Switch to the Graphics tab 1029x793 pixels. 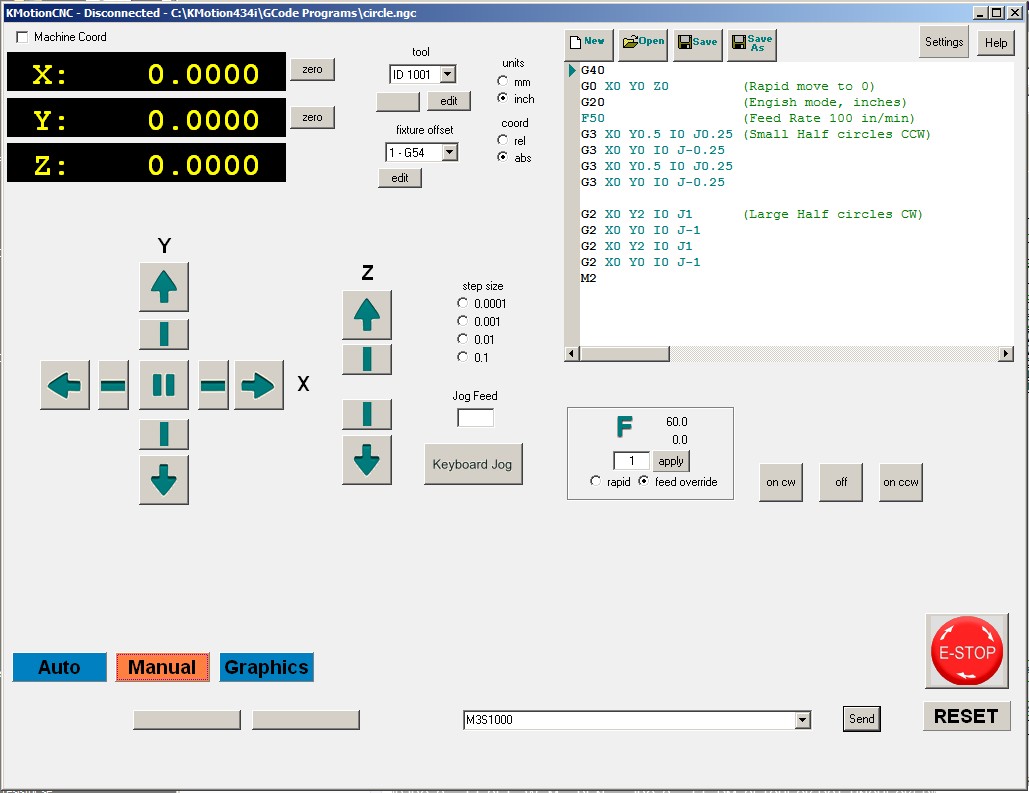click(266, 667)
